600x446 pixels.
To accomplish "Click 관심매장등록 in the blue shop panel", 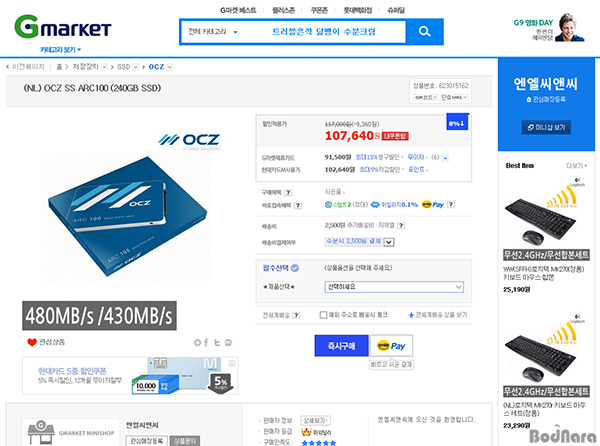I will point(546,99).
